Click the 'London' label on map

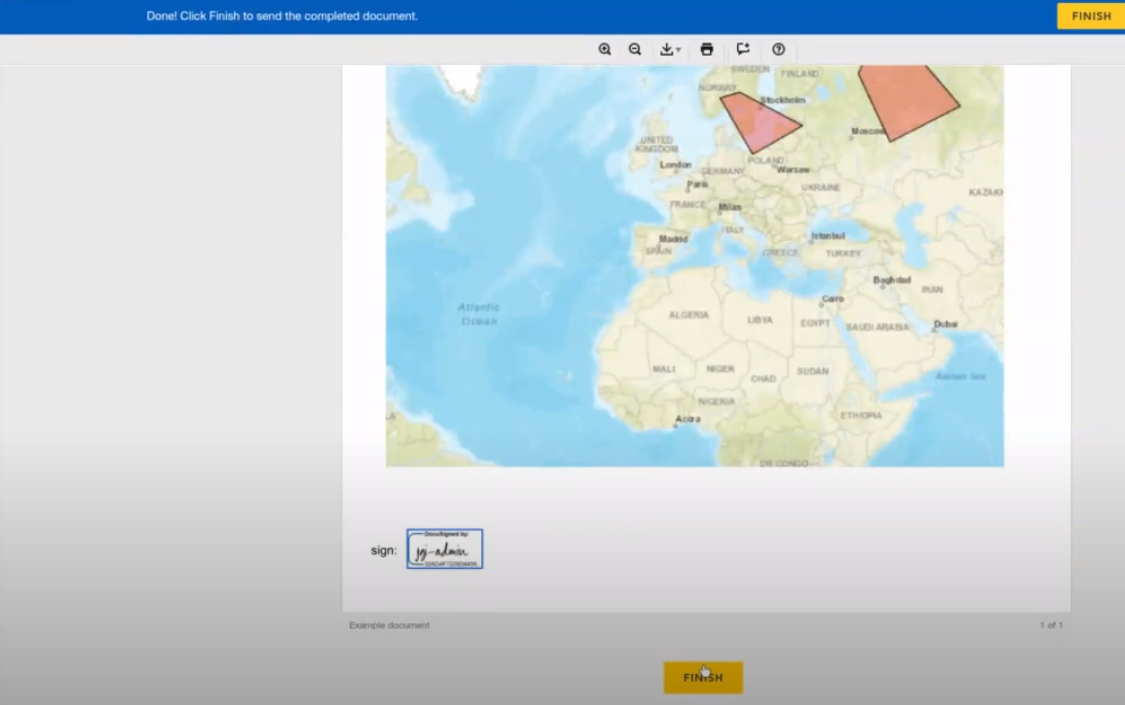click(675, 164)
